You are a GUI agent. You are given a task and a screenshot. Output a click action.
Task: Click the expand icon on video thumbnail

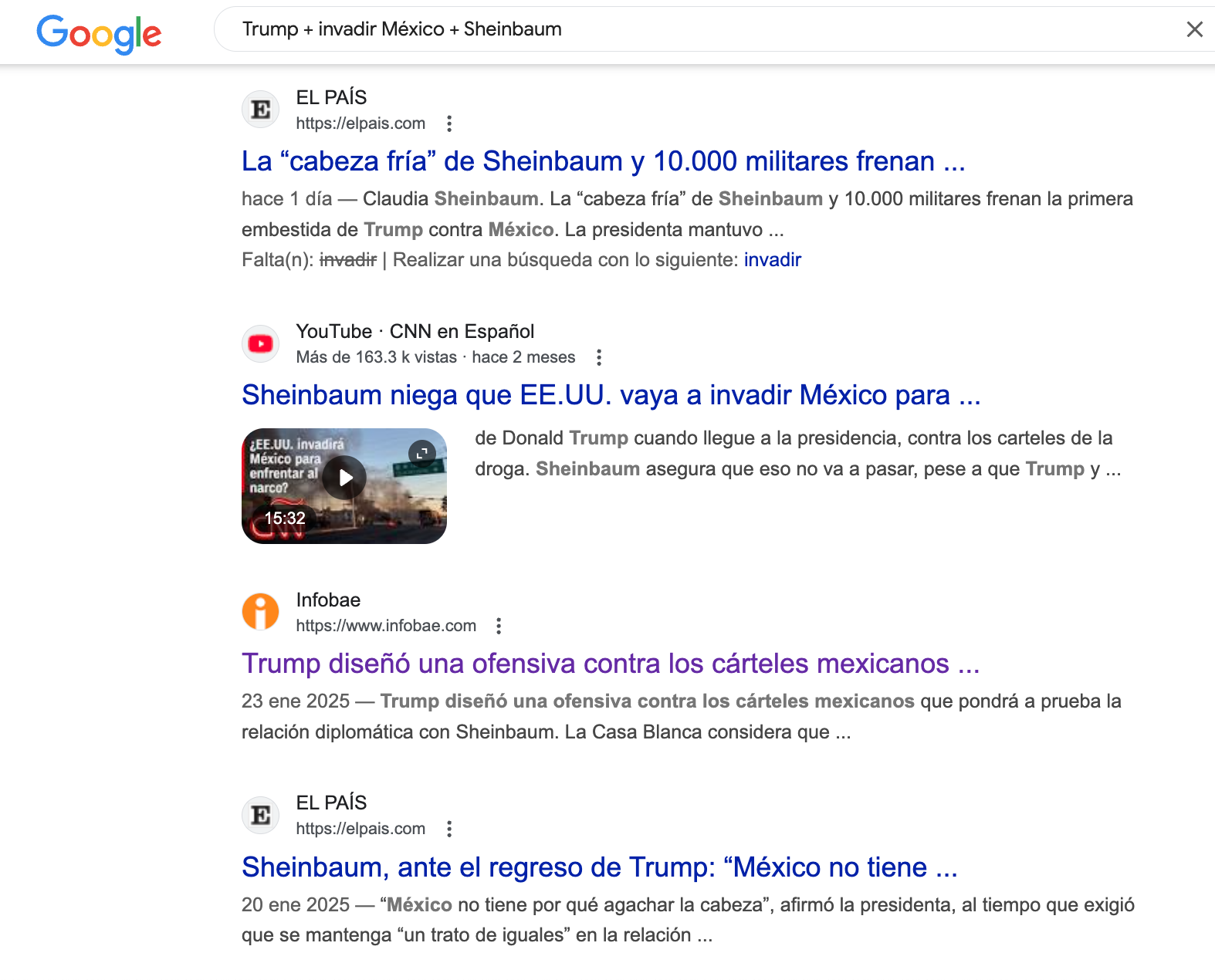point(422,453)
